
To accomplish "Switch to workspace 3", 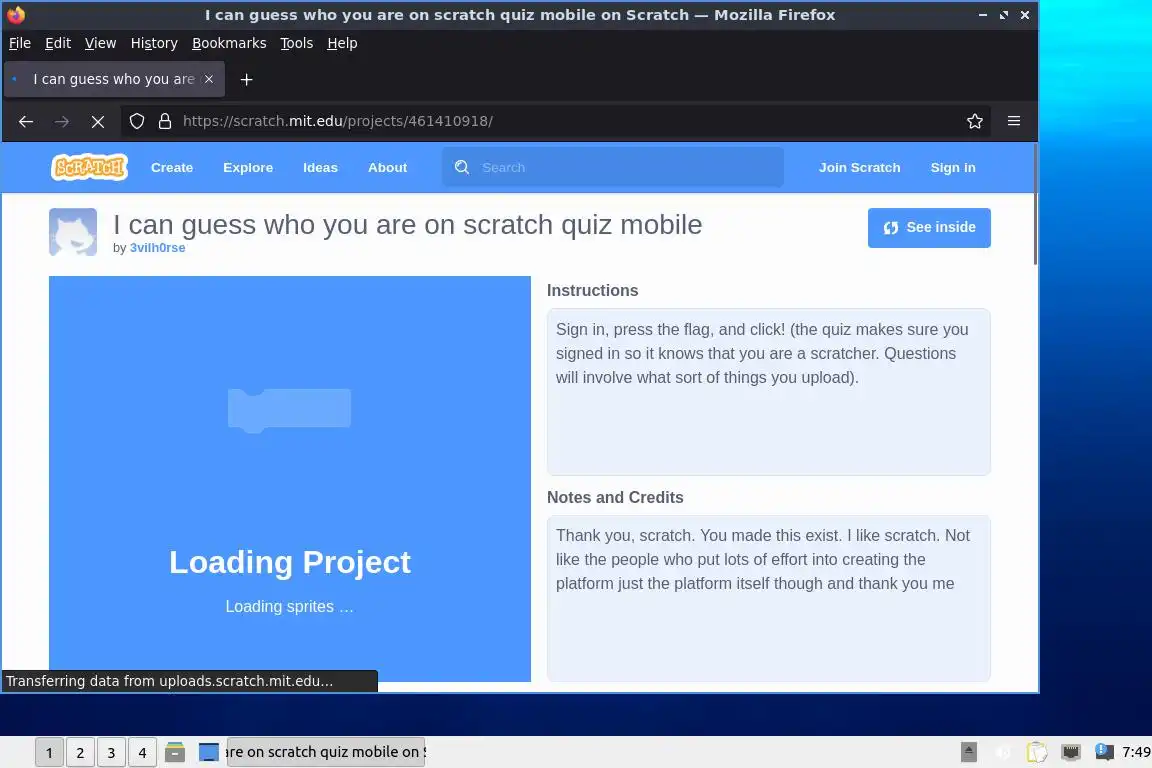I will pyautogui.click(x=111, y=752).
